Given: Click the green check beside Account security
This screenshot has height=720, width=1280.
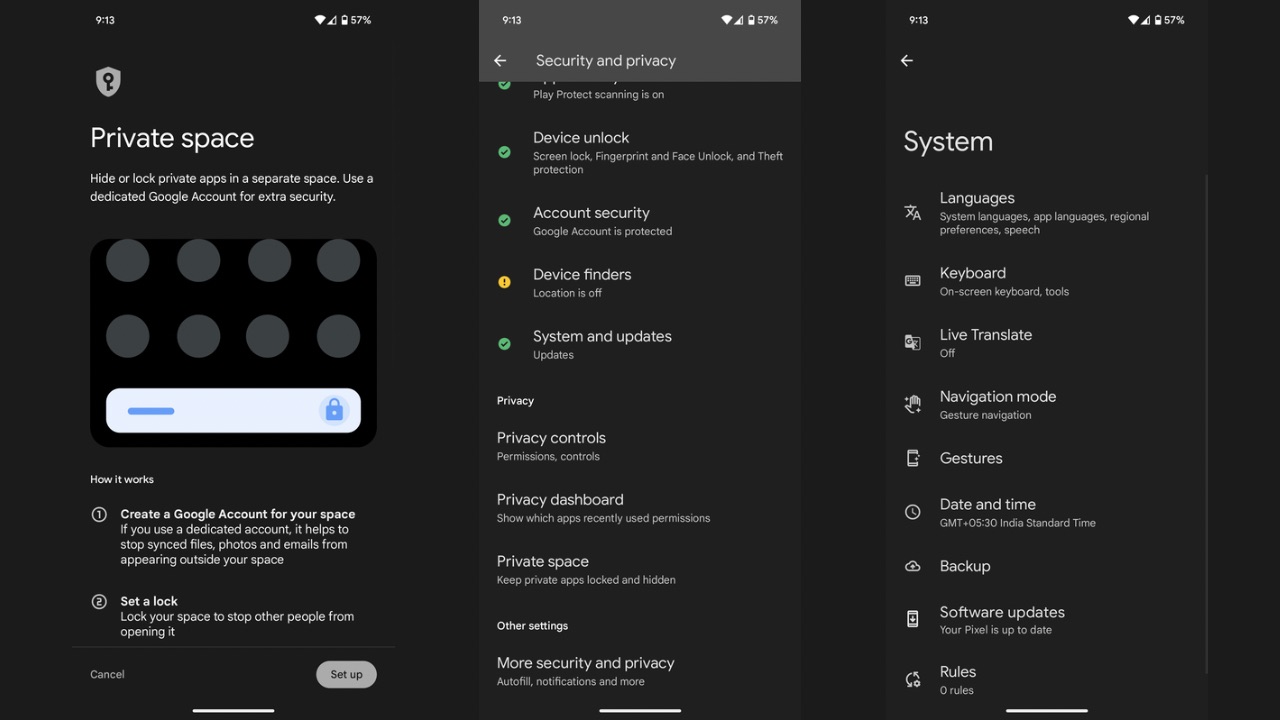Looking at the screenshot, I should 504,220.
